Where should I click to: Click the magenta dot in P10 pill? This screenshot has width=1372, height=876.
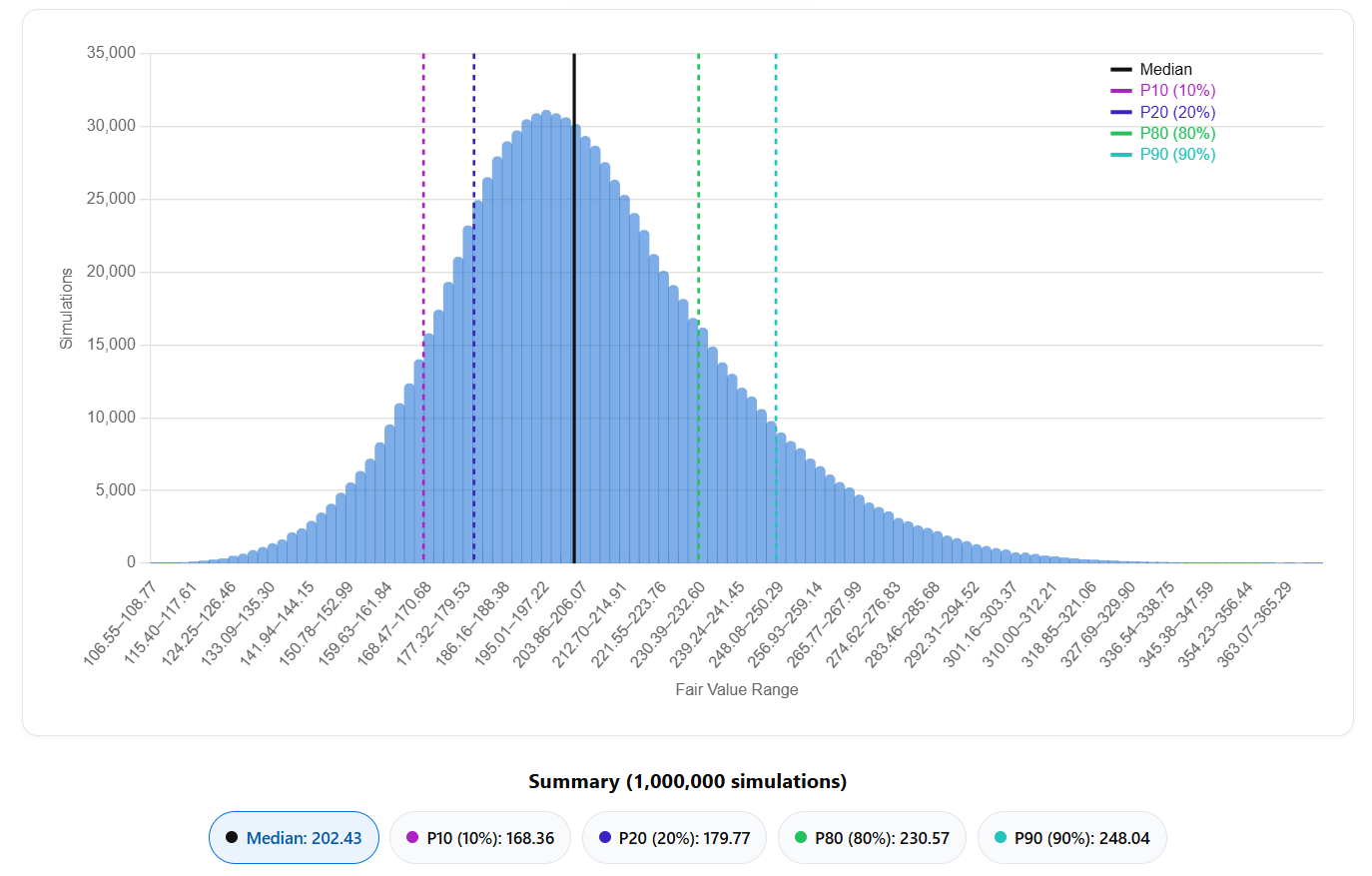(x=412, y=837)
